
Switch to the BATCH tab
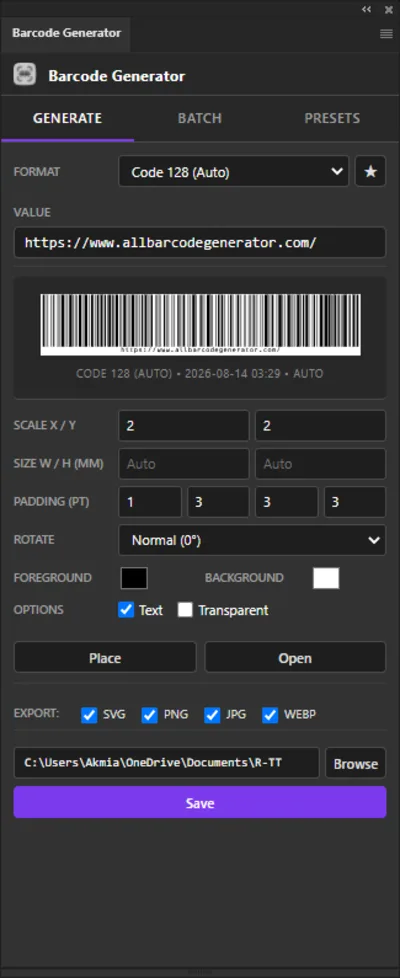pyautogui.click(x=200, y=118)
